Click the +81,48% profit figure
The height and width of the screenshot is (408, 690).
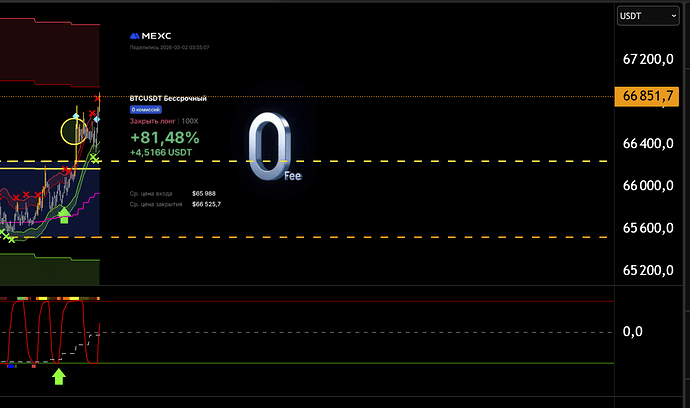[164, 137]
